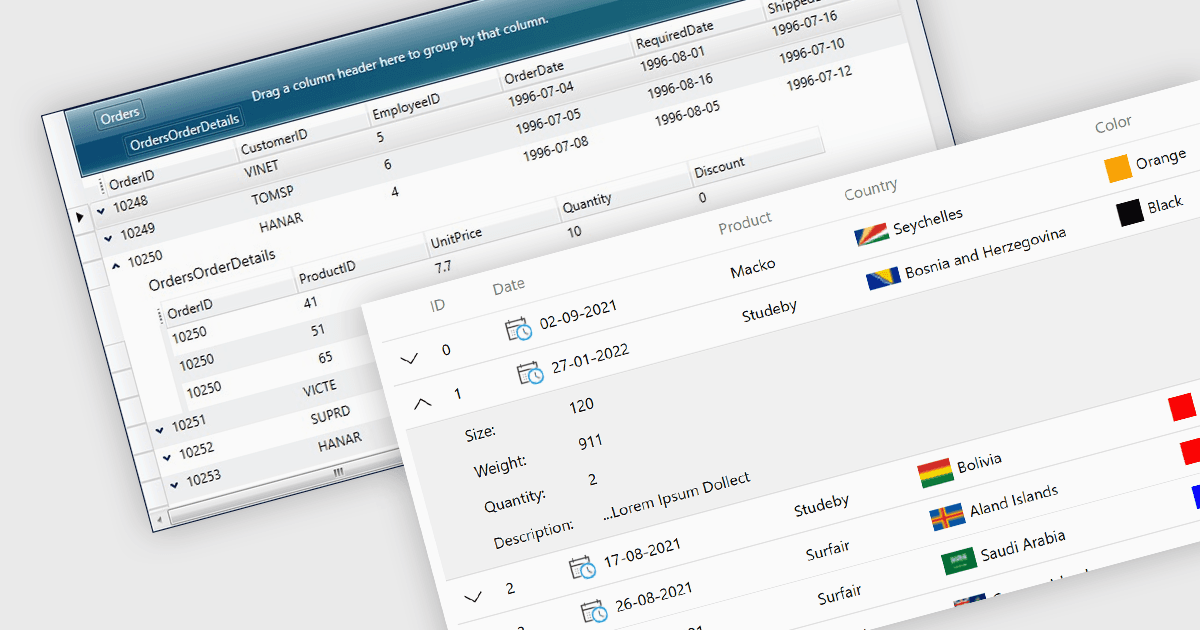Click the unit price 7.7 cell
1200x630 pixels.
tap(443, 267)
